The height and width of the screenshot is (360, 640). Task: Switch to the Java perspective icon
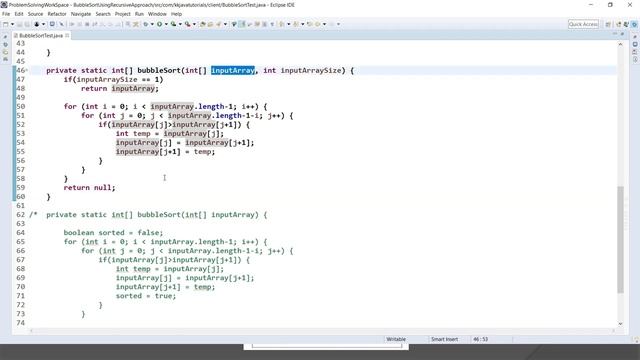(618, 24)
